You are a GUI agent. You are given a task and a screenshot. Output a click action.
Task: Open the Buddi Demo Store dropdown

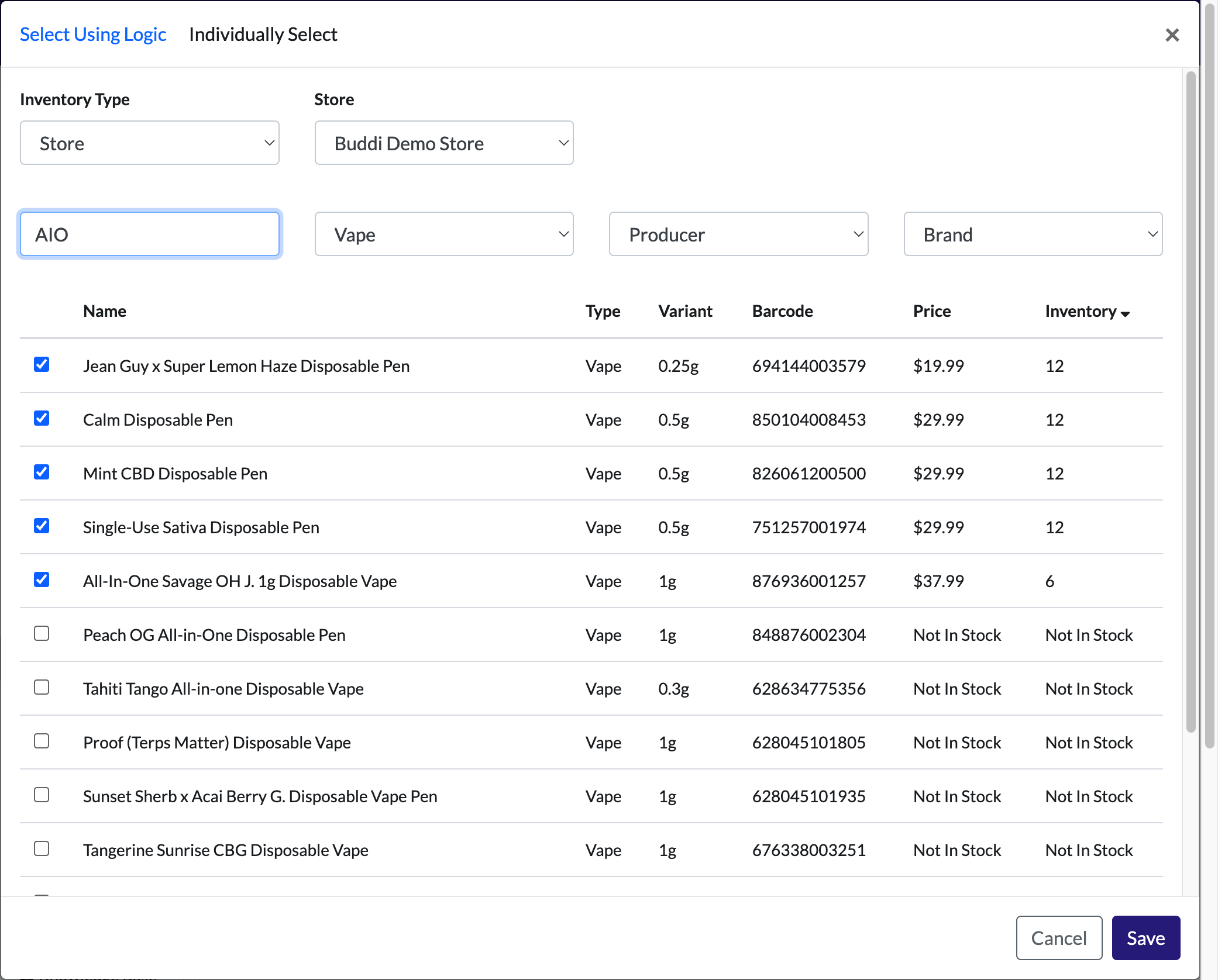coord(444,143)
